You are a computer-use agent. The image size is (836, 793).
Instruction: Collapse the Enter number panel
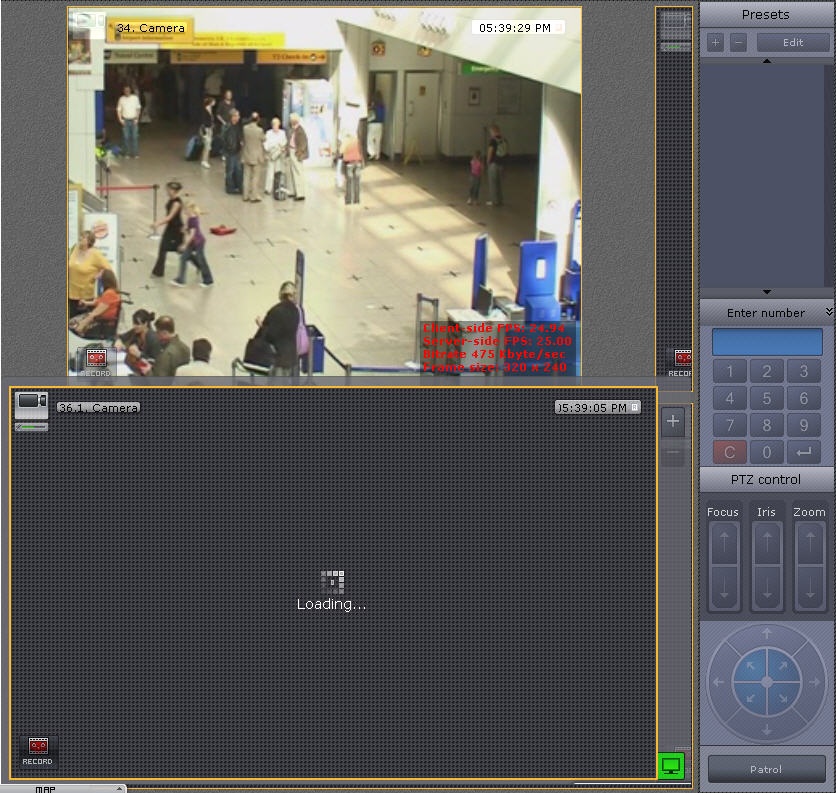829,313
